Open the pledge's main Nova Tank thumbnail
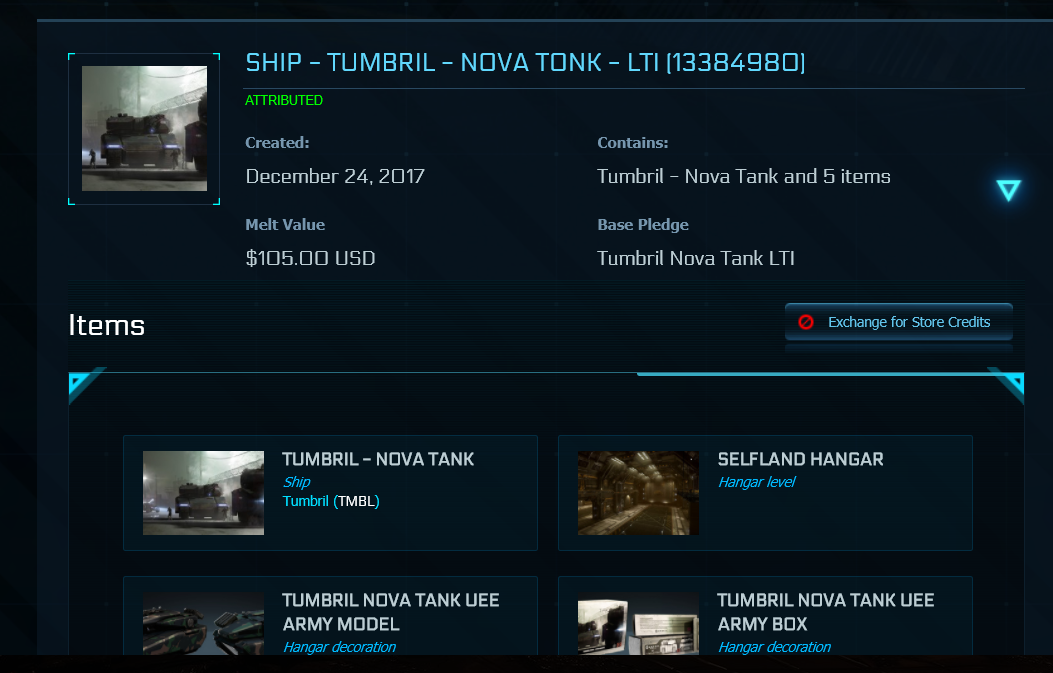The height and width of the screenshot is (673, 1053). click(144, 129)
